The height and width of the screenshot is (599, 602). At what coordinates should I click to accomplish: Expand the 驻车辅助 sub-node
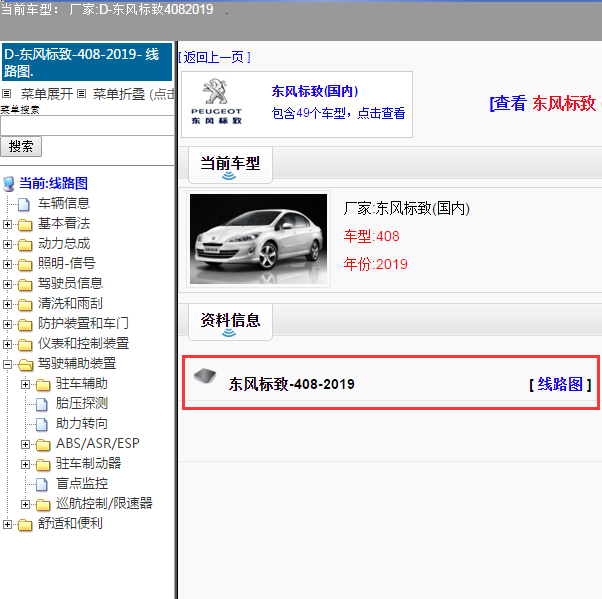click(25, 384)
